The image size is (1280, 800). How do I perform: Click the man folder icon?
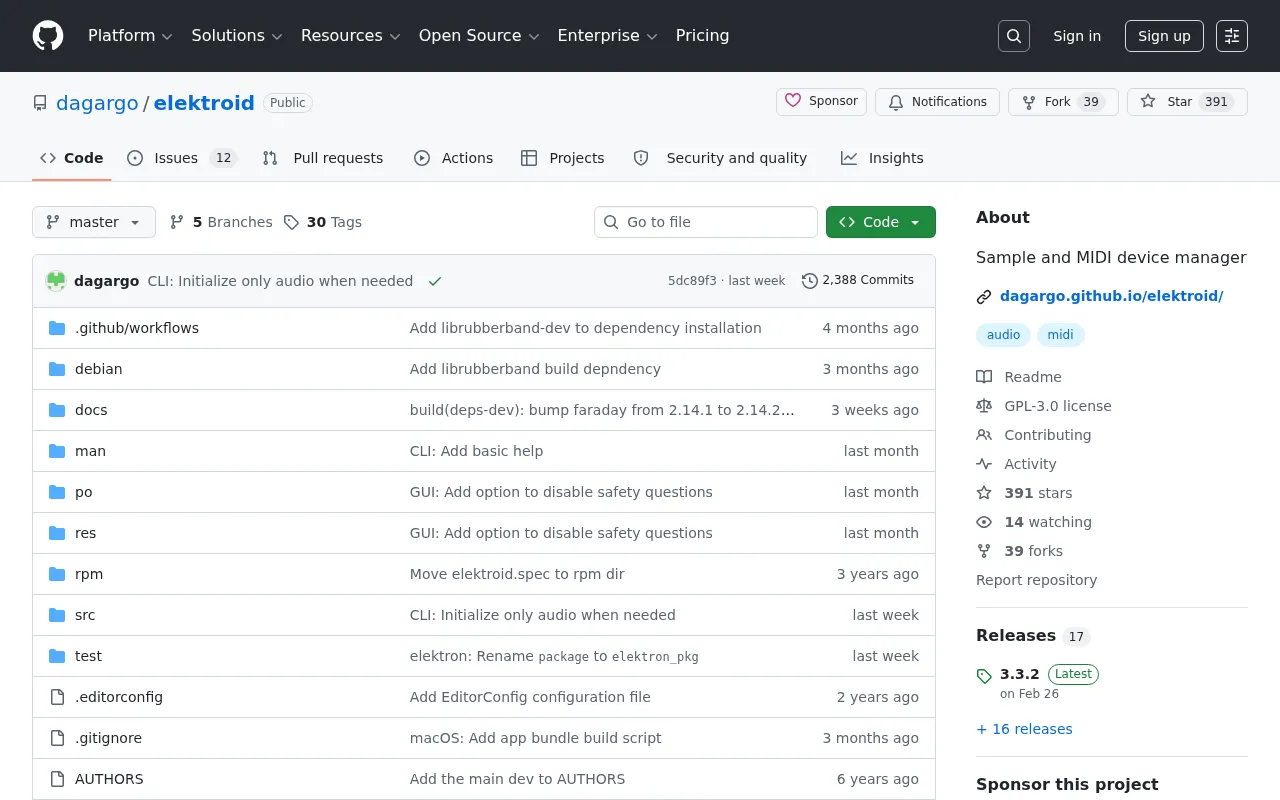point(57,451)
